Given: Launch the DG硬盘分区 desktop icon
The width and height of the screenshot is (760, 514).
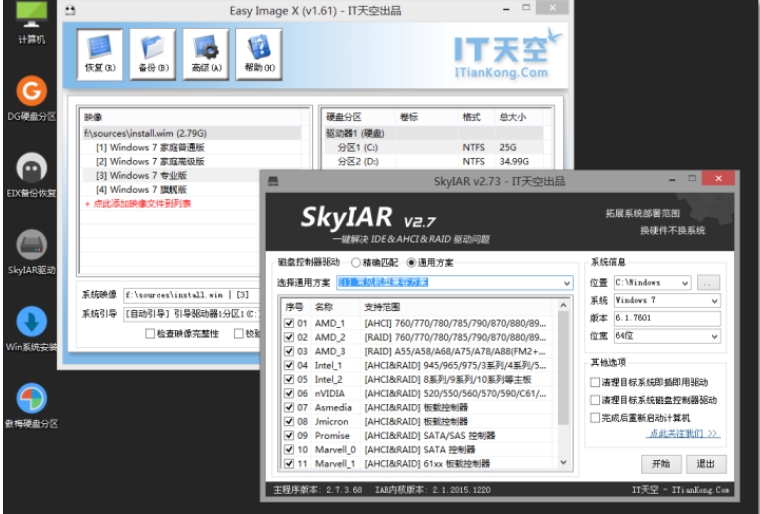Looking at the screenshot, I should (32, 98).
